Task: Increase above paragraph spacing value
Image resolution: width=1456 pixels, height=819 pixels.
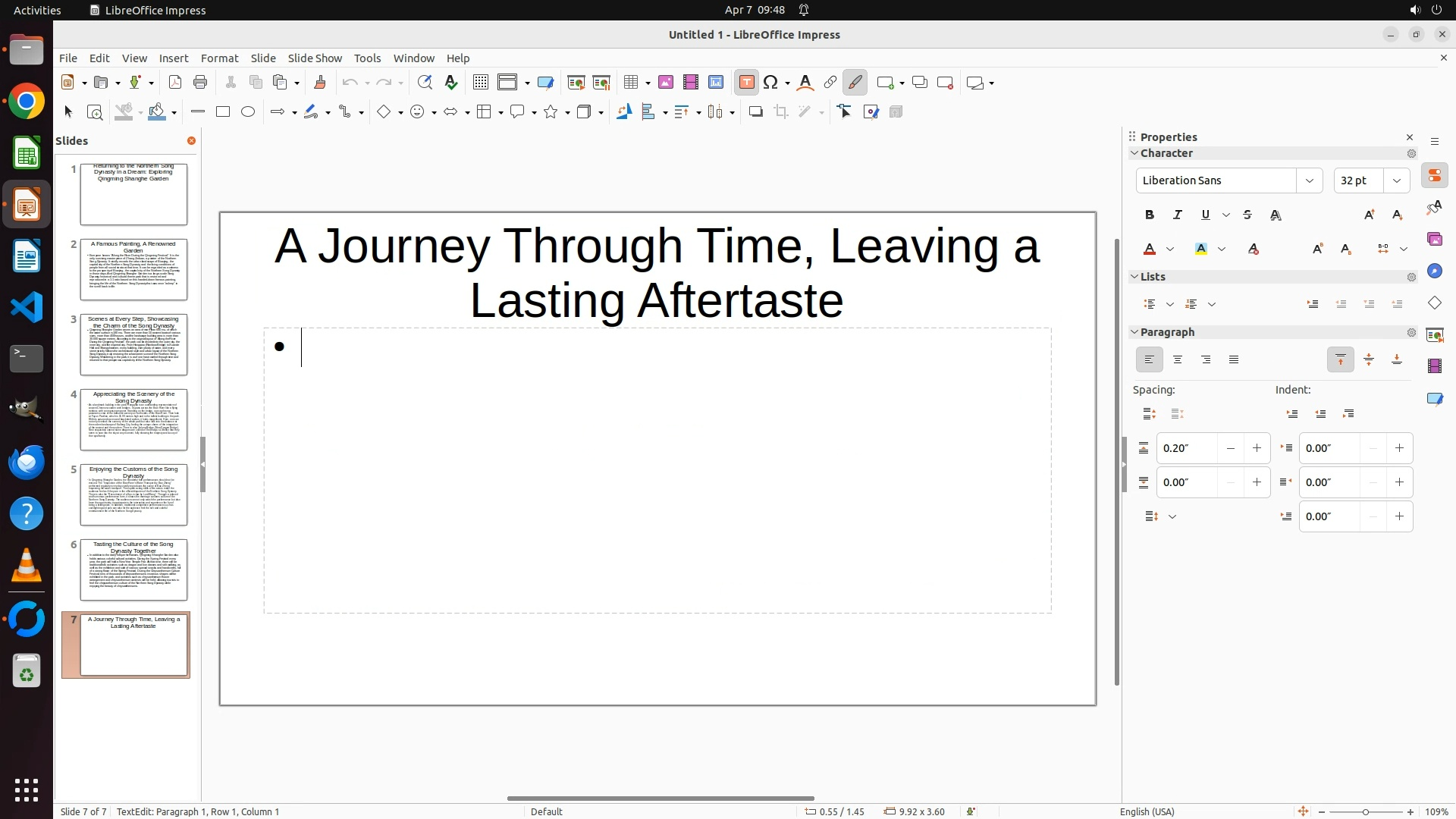Action: (x=1257, y=448)
